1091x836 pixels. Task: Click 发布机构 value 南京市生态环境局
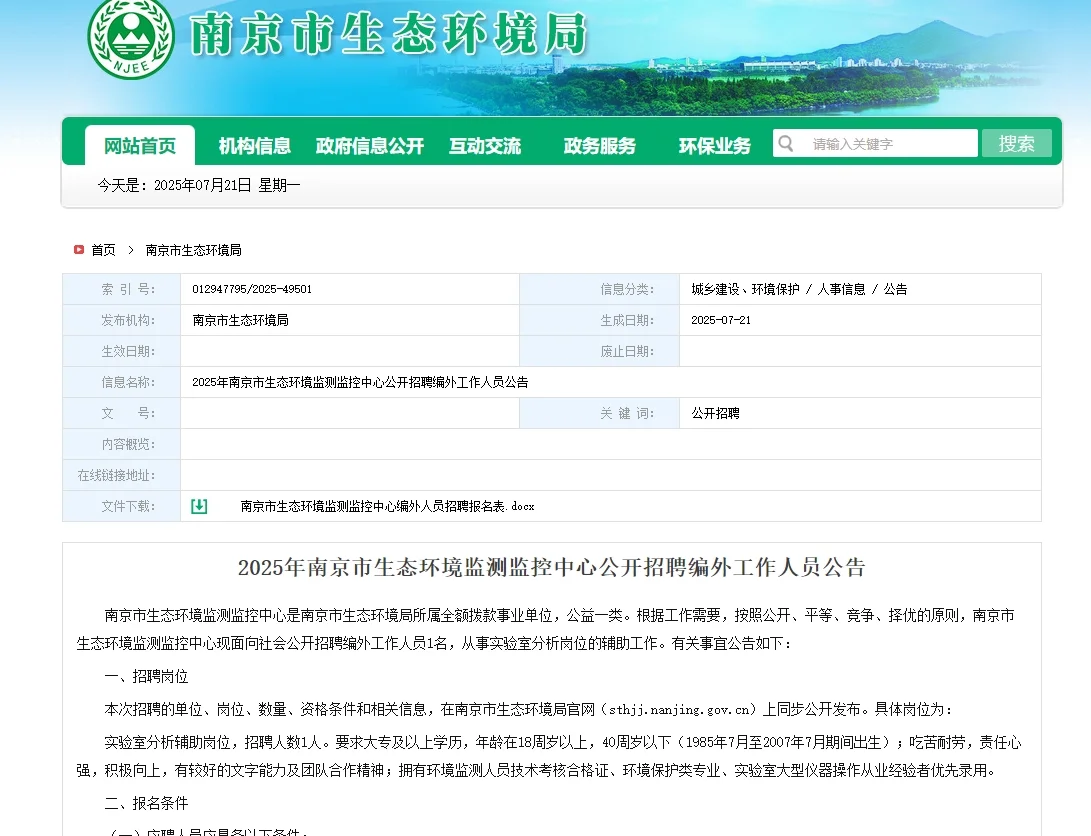pos(240,320)
